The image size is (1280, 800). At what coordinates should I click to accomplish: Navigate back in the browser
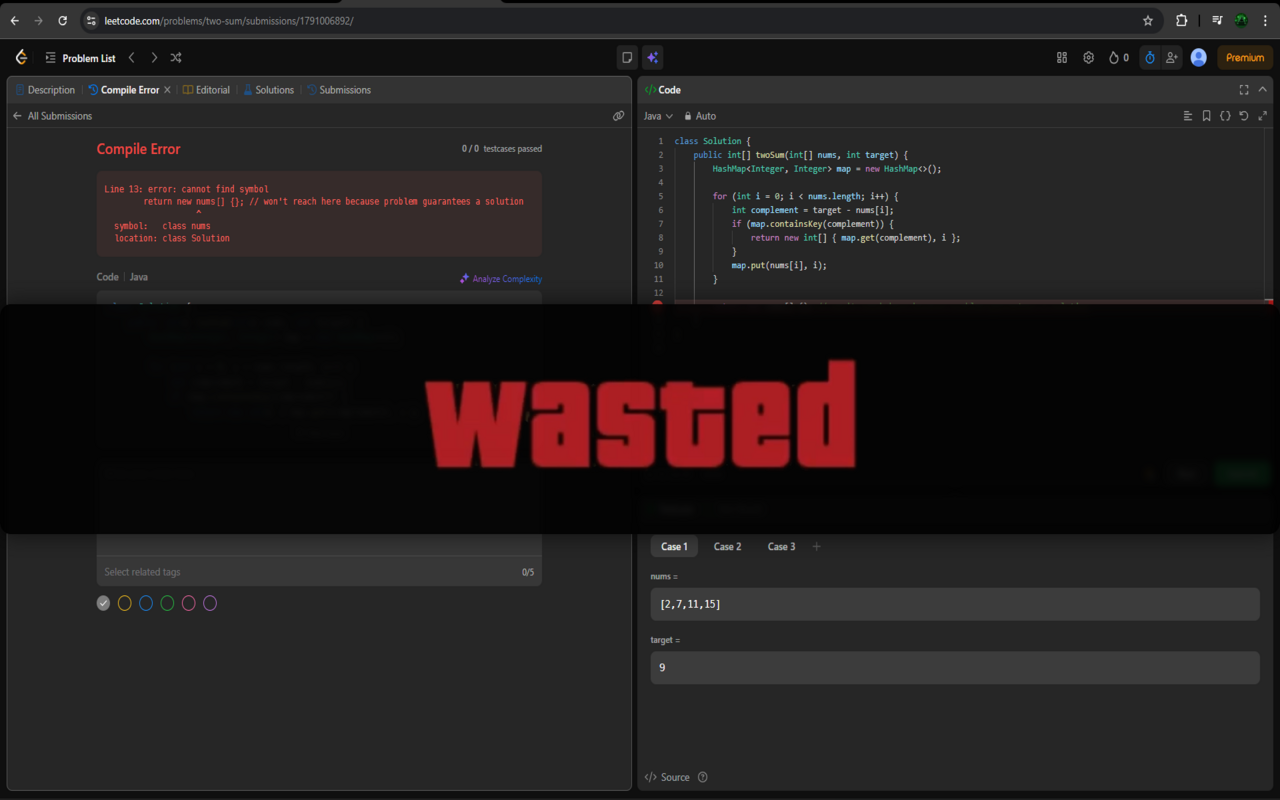coord(14,20)
